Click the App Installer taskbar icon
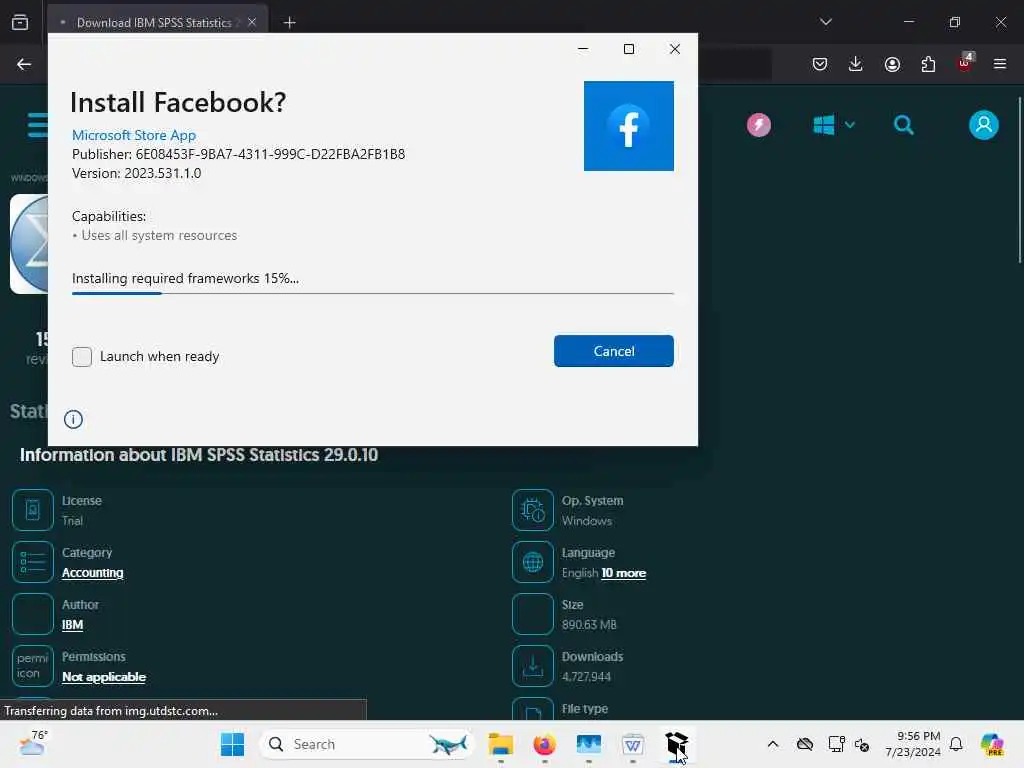 (x=677, y=744)
